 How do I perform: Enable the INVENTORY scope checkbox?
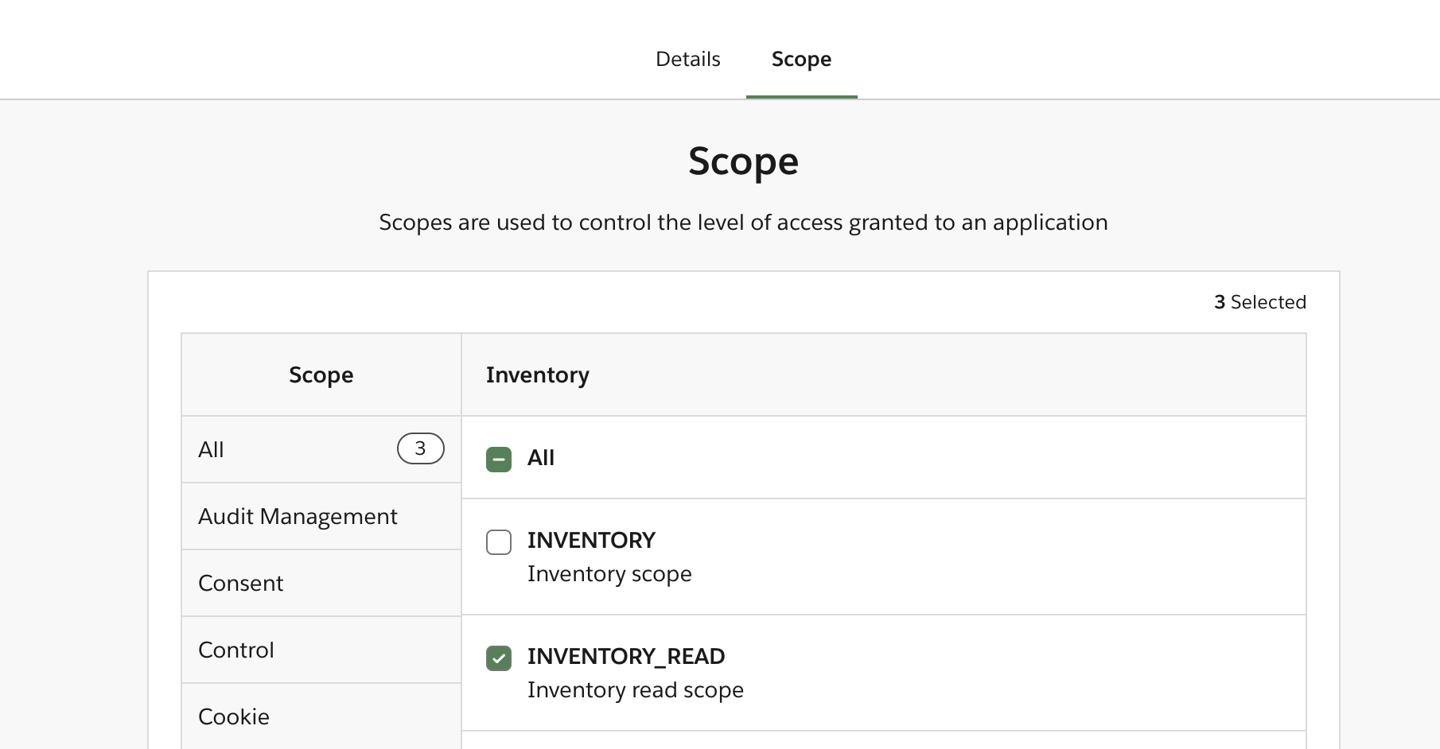point(499,542)
